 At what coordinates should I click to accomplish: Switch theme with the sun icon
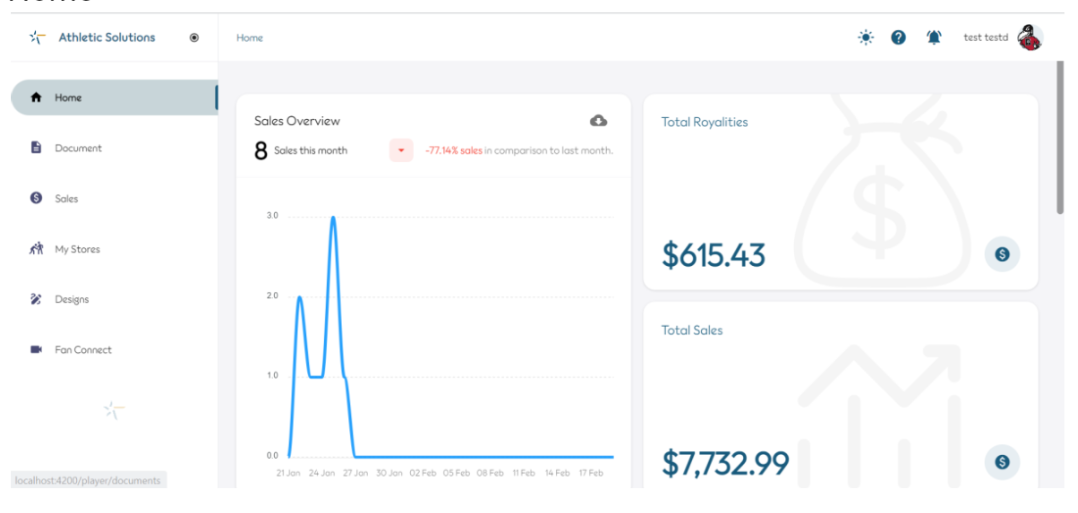(866, 38)
